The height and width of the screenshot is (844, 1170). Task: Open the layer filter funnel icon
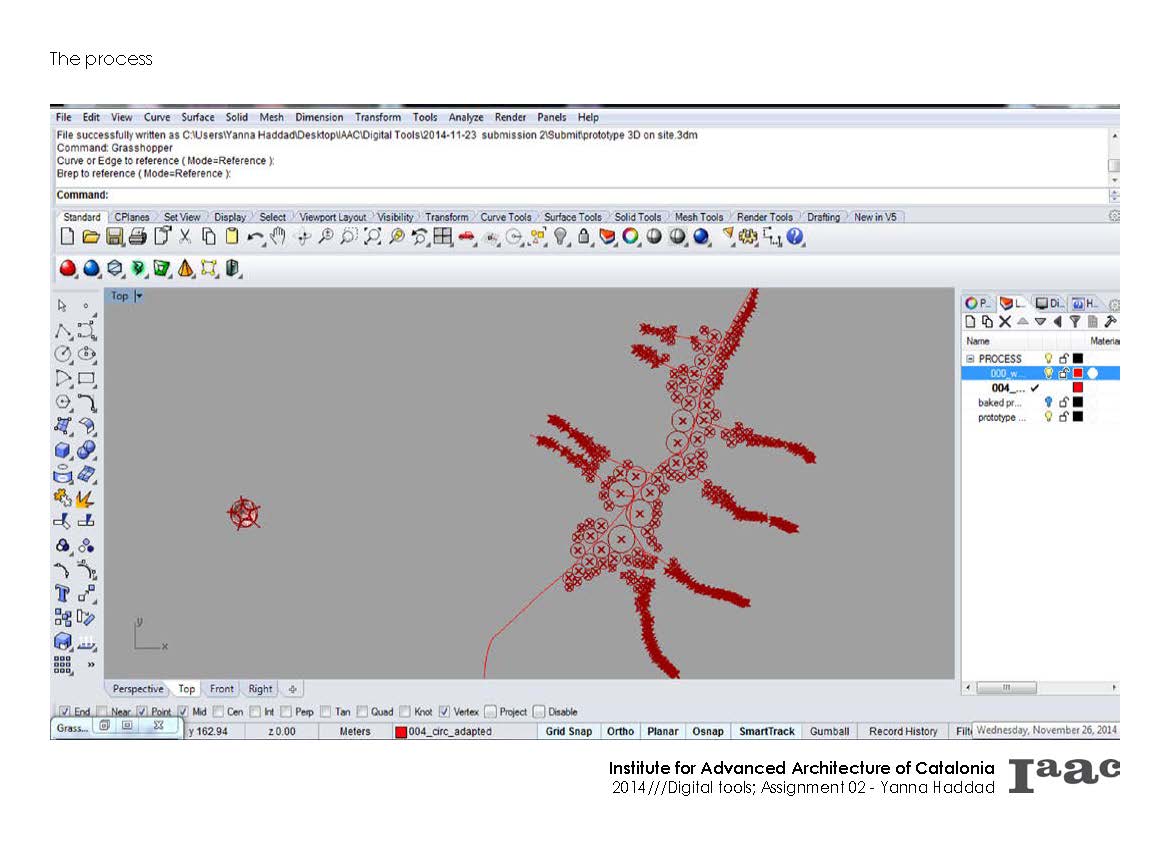(x=1075, y=321)
